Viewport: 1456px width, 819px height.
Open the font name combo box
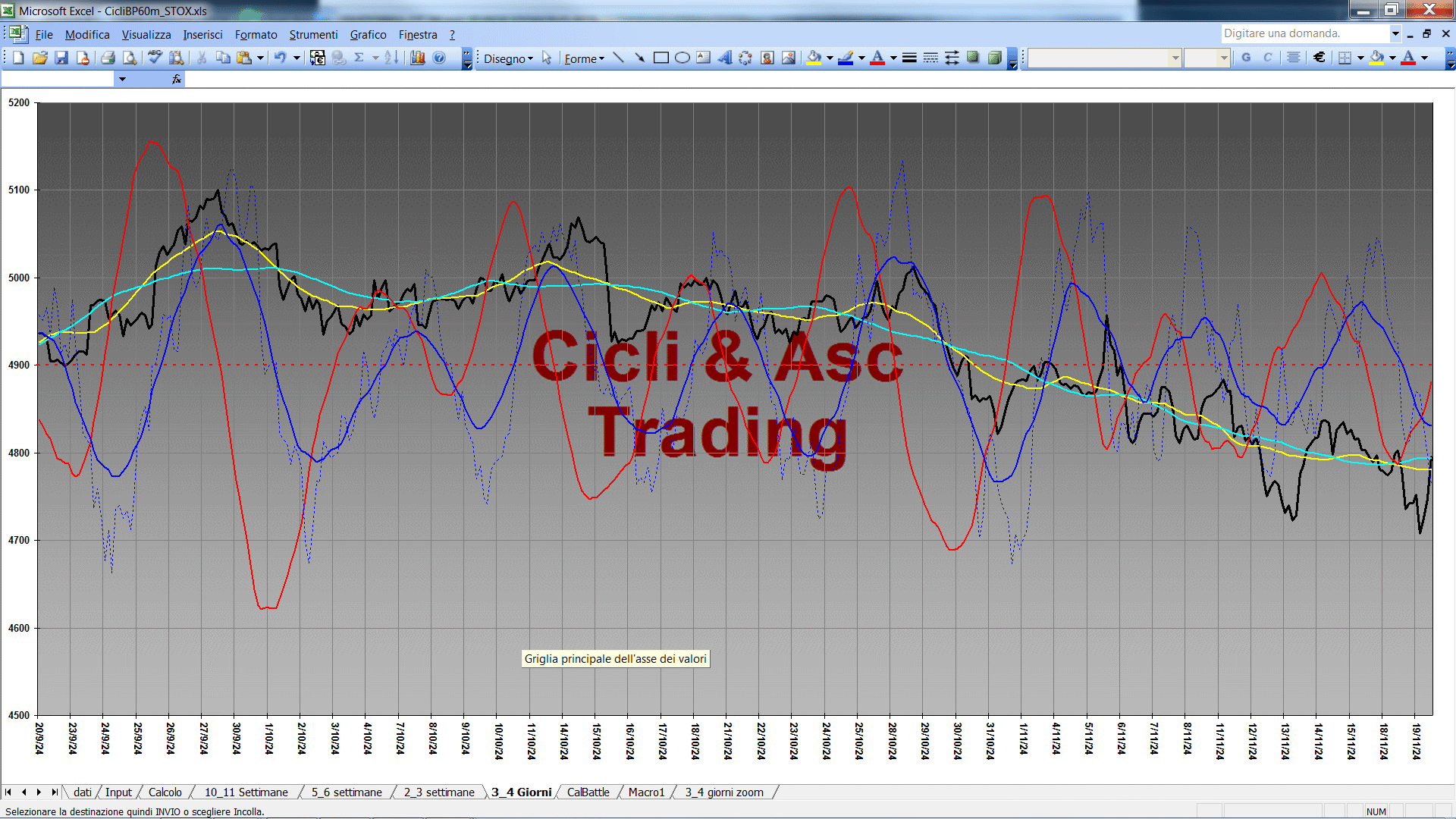pyautogui.click(x=1104, y=58)
